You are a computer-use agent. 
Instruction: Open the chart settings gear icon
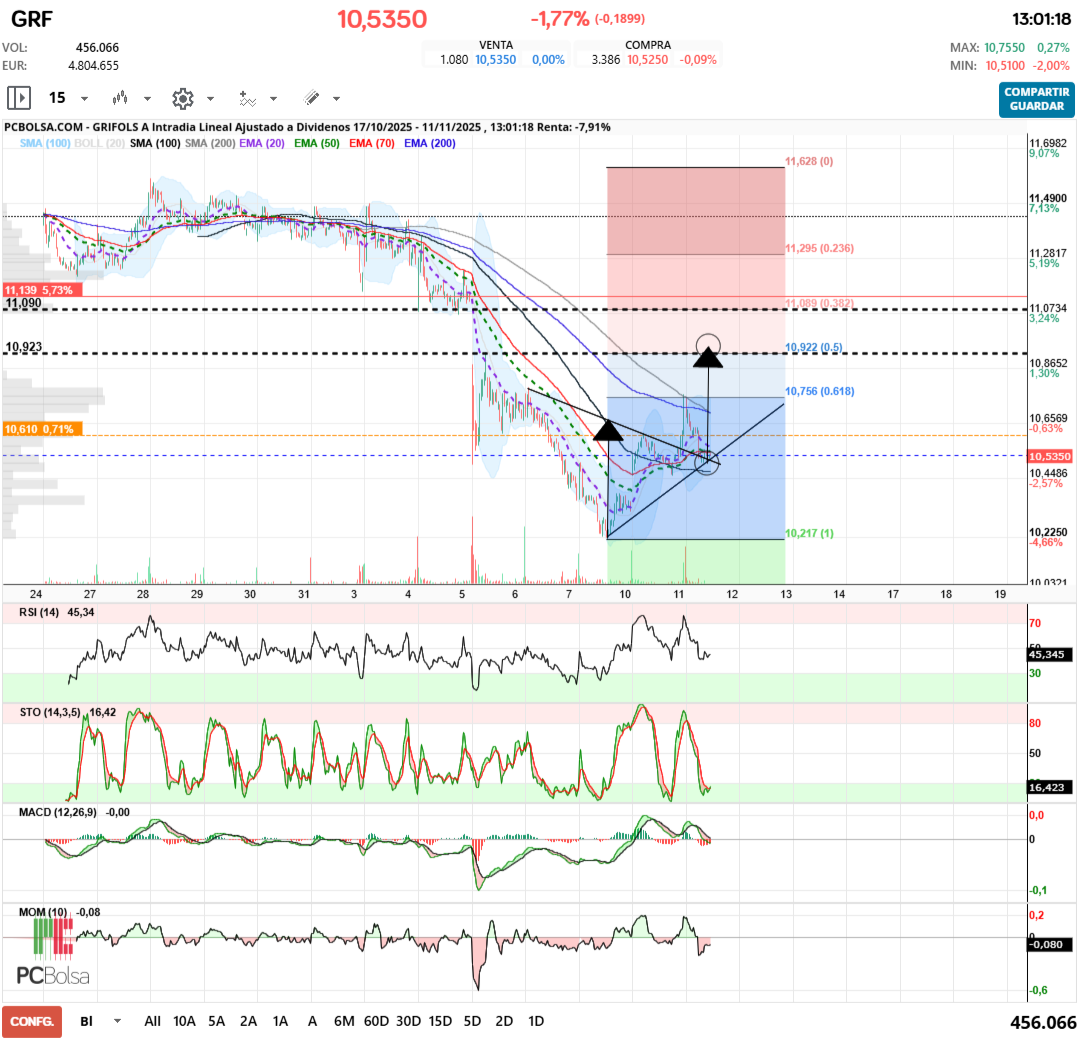point(181,98)
